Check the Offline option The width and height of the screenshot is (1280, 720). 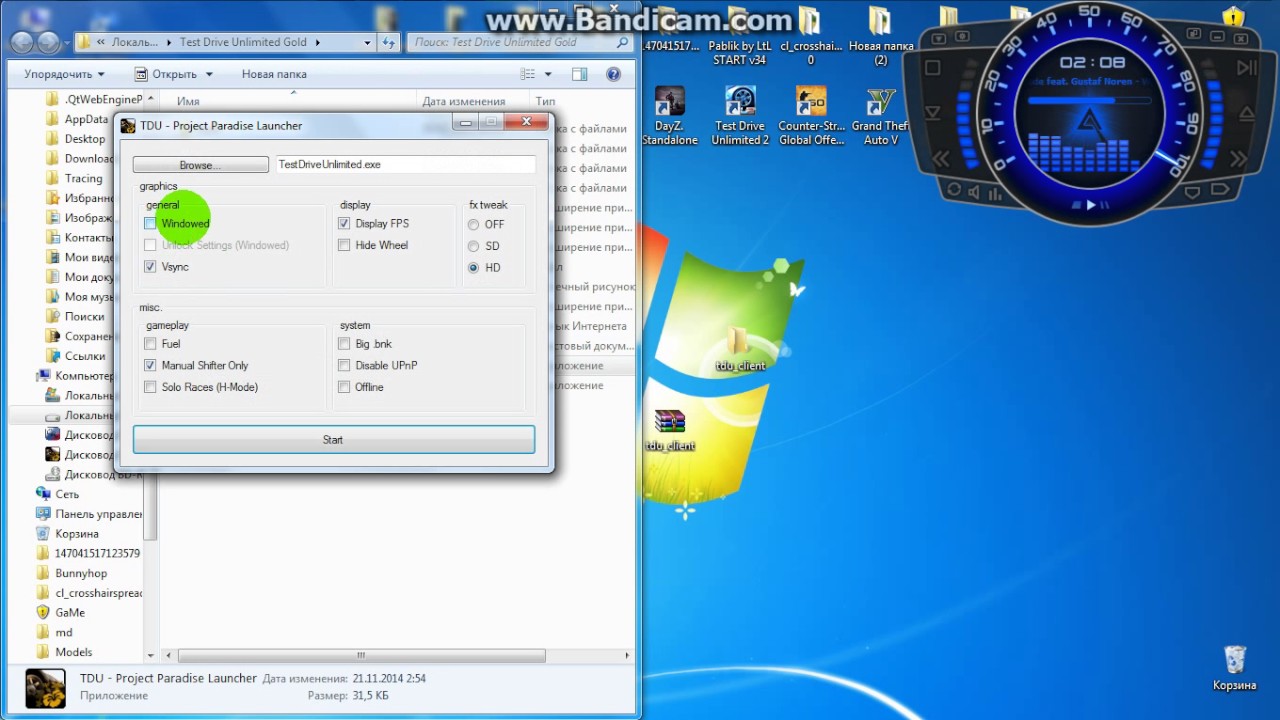[x=344, y=387]
